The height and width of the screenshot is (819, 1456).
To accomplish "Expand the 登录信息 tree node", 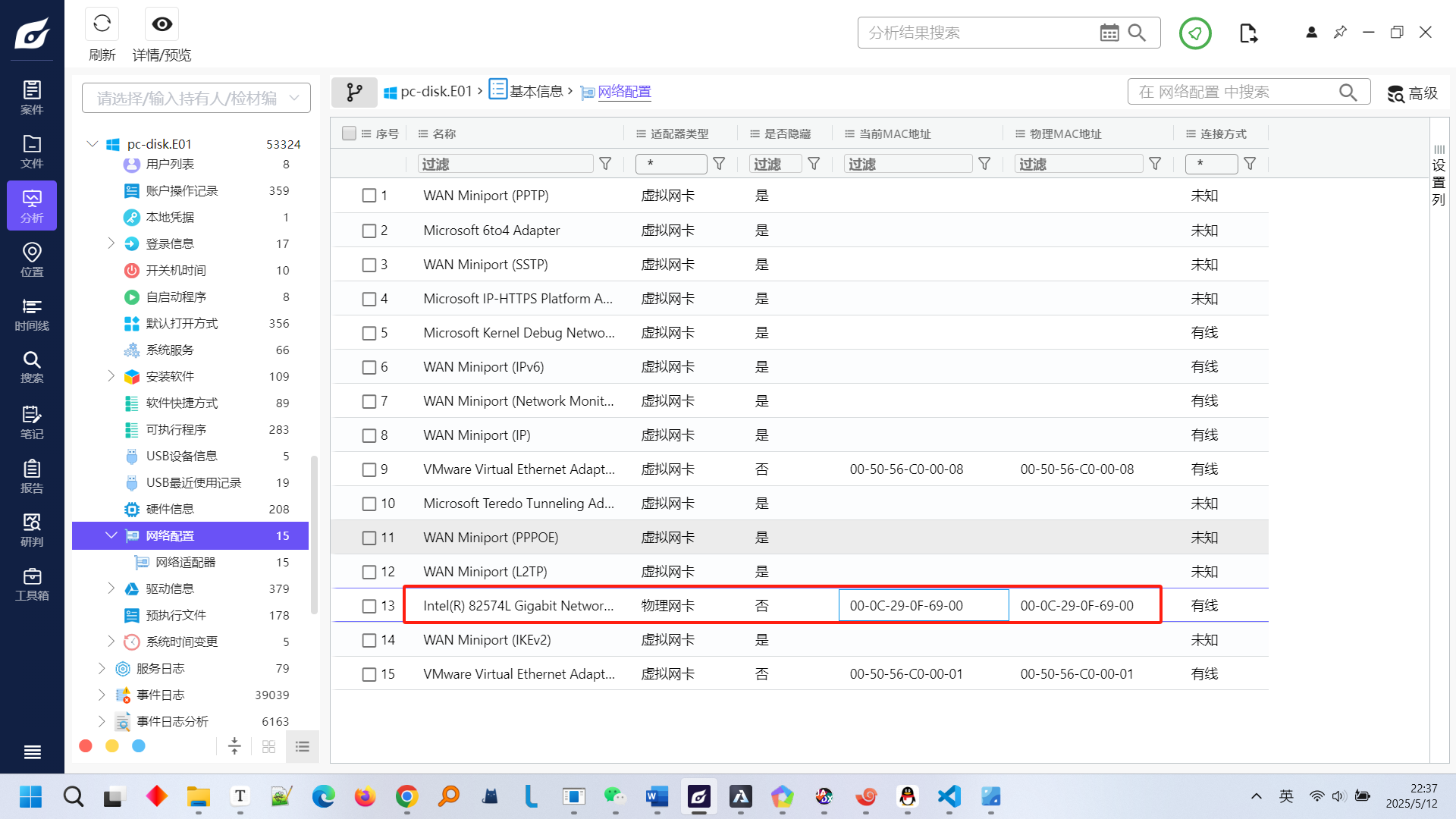I will pyautogui.click(x=111, y=243).
